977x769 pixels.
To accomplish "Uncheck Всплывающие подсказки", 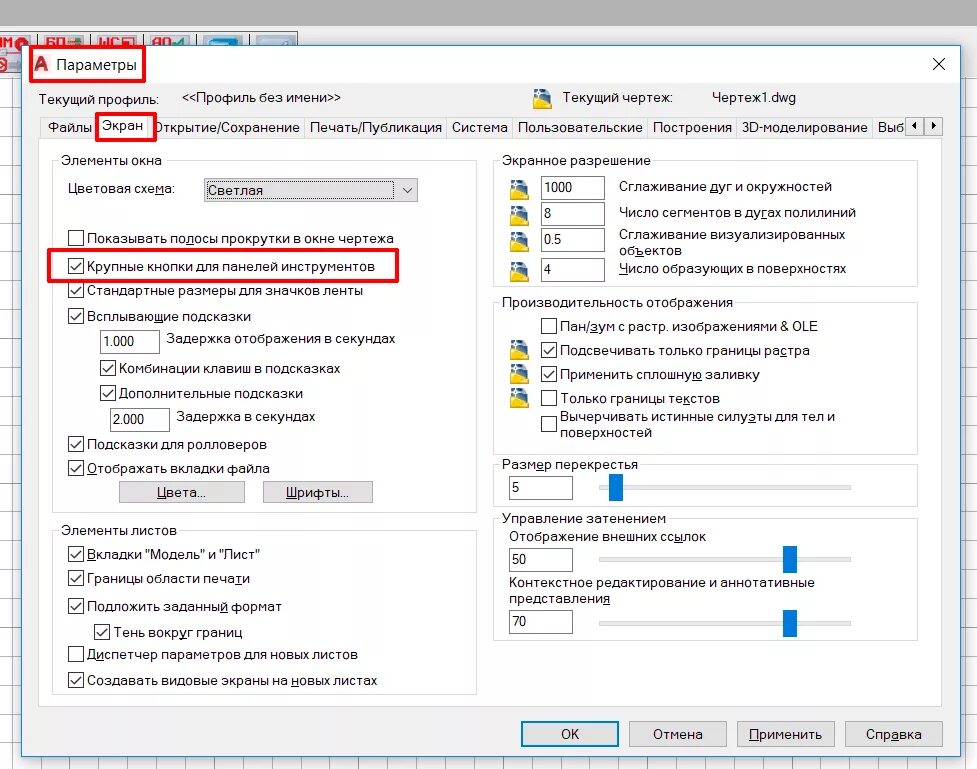I will (75, 316).
